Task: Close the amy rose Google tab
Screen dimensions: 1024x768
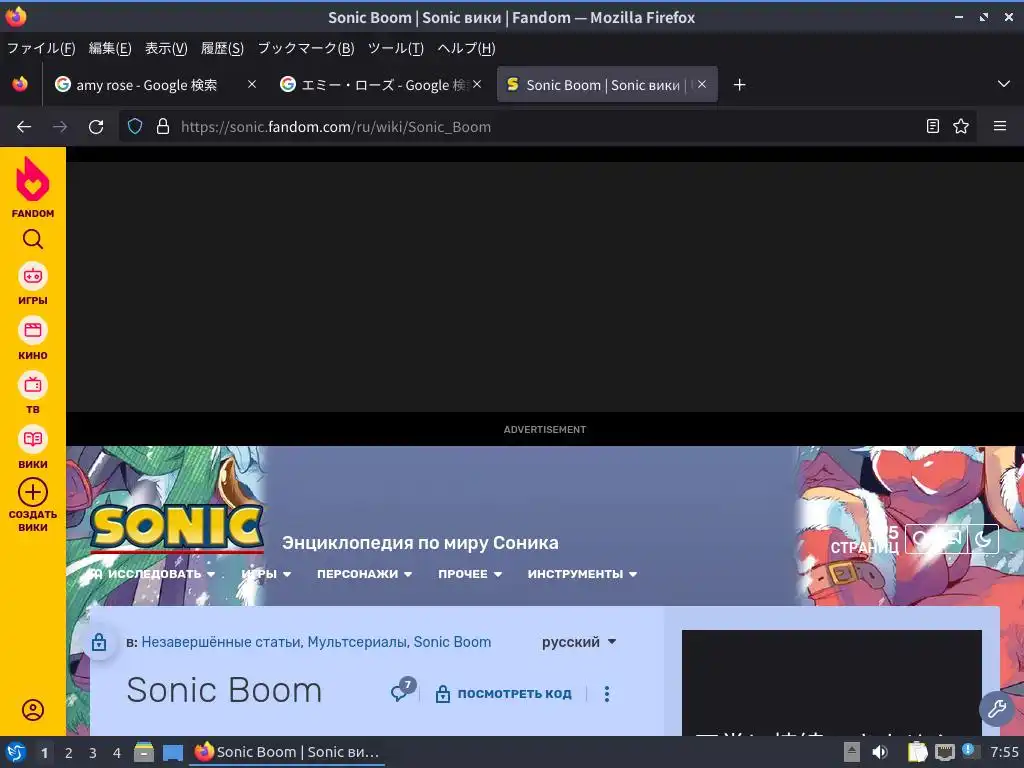Action: [x=252, y=84]
